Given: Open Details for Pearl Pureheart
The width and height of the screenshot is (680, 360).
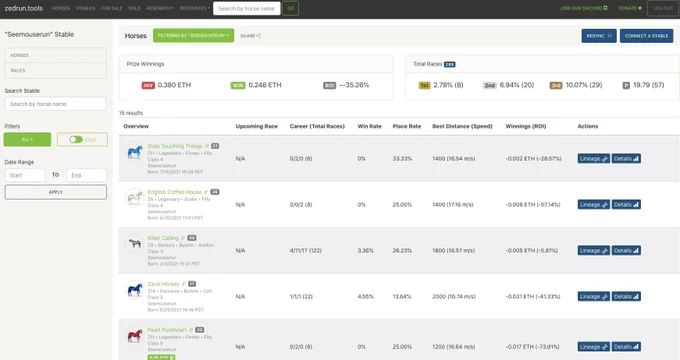Looking at the screenshot, I should (626, 347).
